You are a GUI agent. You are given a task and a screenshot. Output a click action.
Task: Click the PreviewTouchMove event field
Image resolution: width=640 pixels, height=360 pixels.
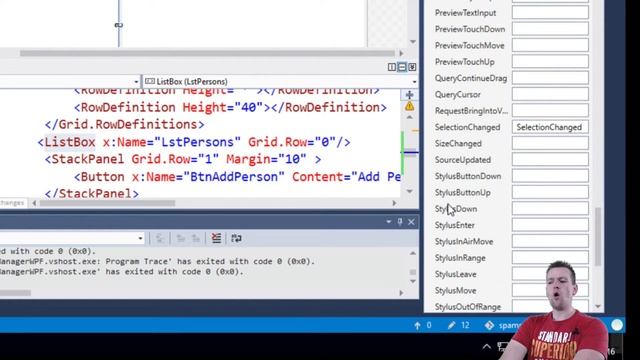(x=550, y=45)
